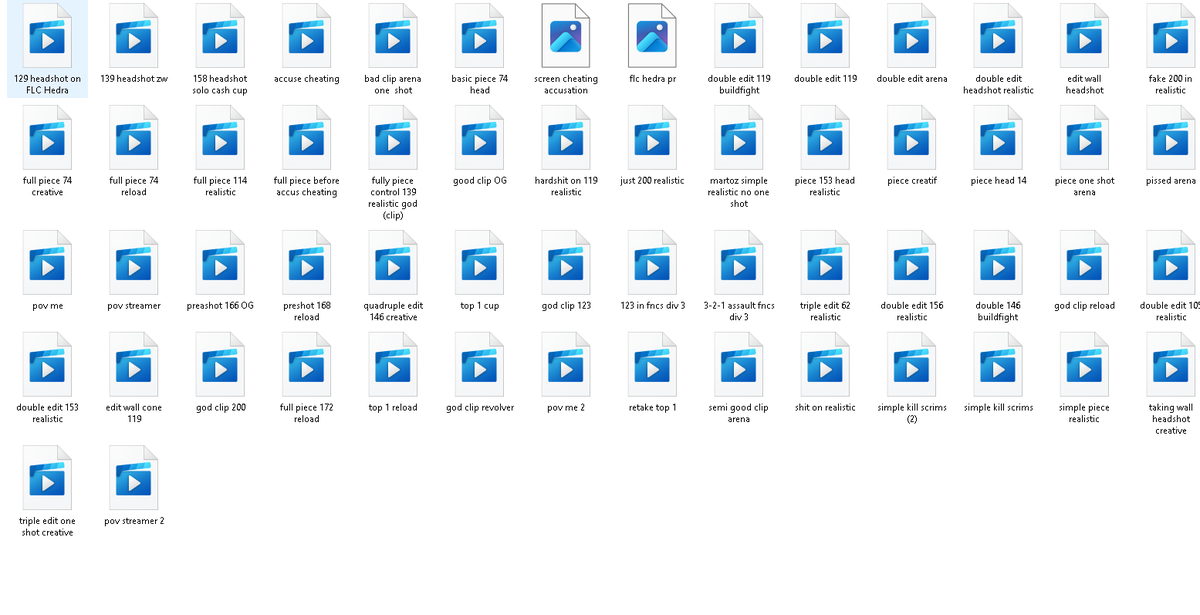Select the 'pov me' video file icon

point(47,263)
